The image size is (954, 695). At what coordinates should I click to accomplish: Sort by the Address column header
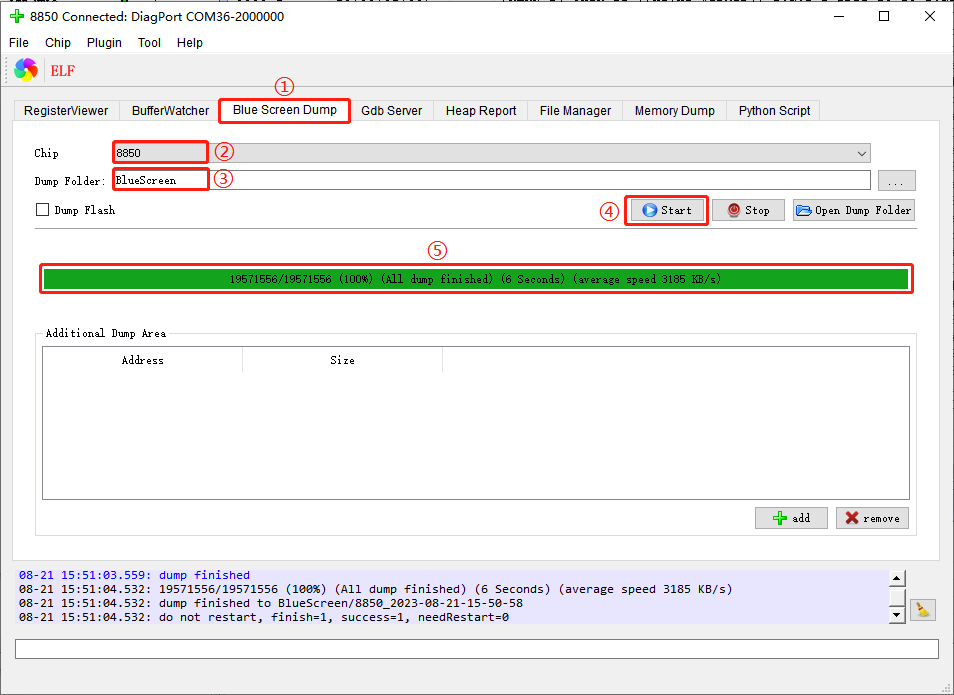click(142, 360)
